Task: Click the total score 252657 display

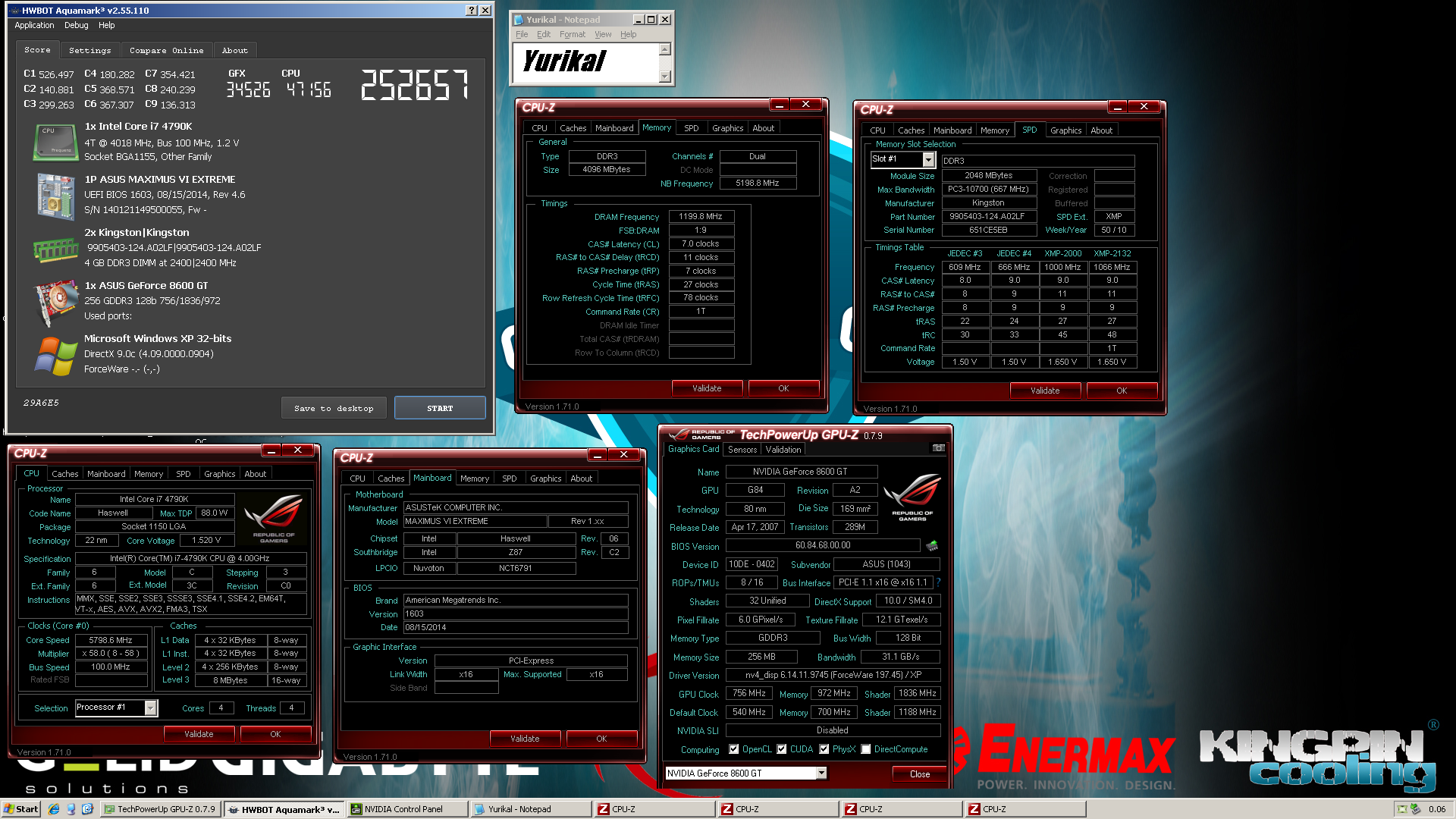Action: coord(414,84)
